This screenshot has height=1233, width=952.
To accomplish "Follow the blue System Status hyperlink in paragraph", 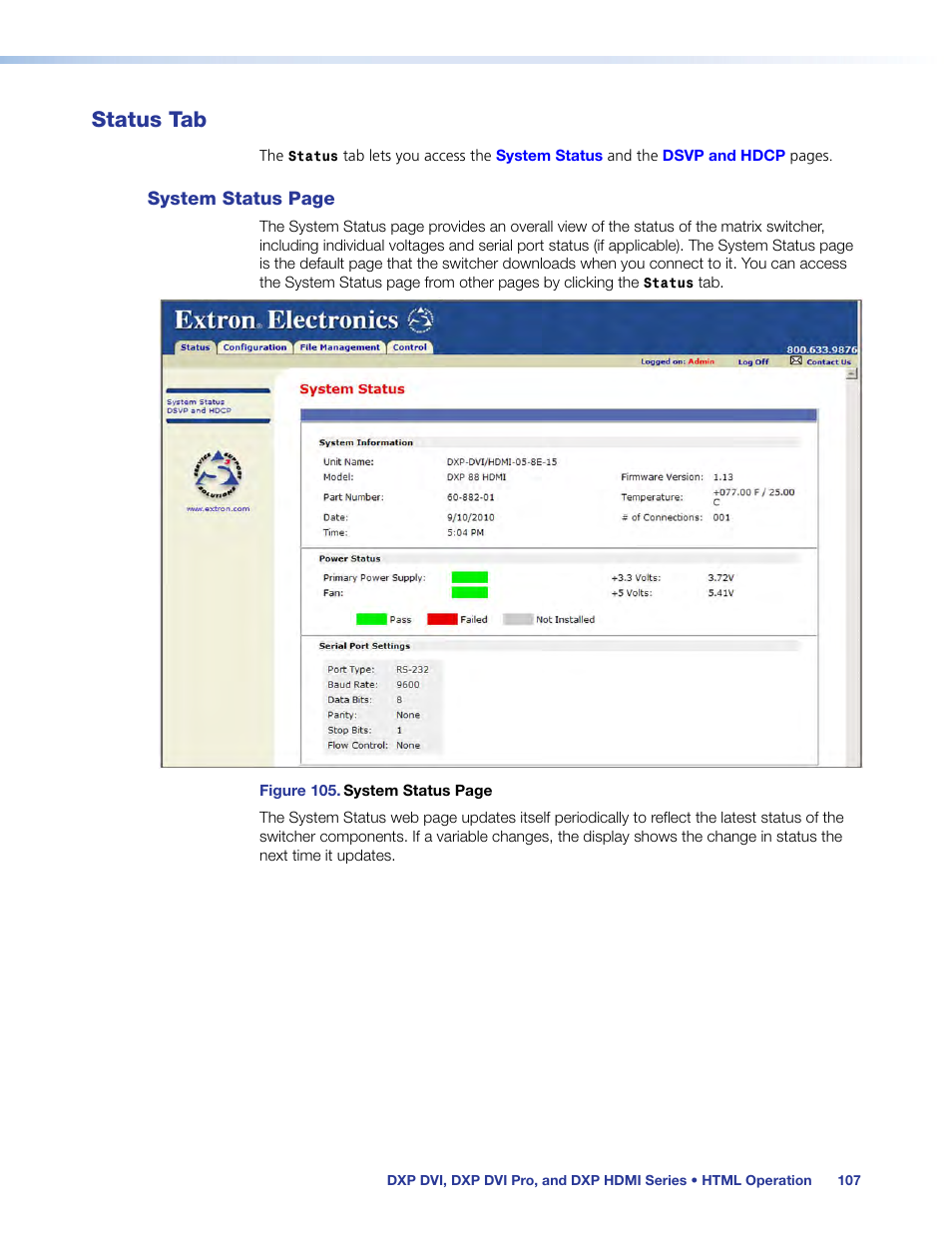I will tap(549, 156).
